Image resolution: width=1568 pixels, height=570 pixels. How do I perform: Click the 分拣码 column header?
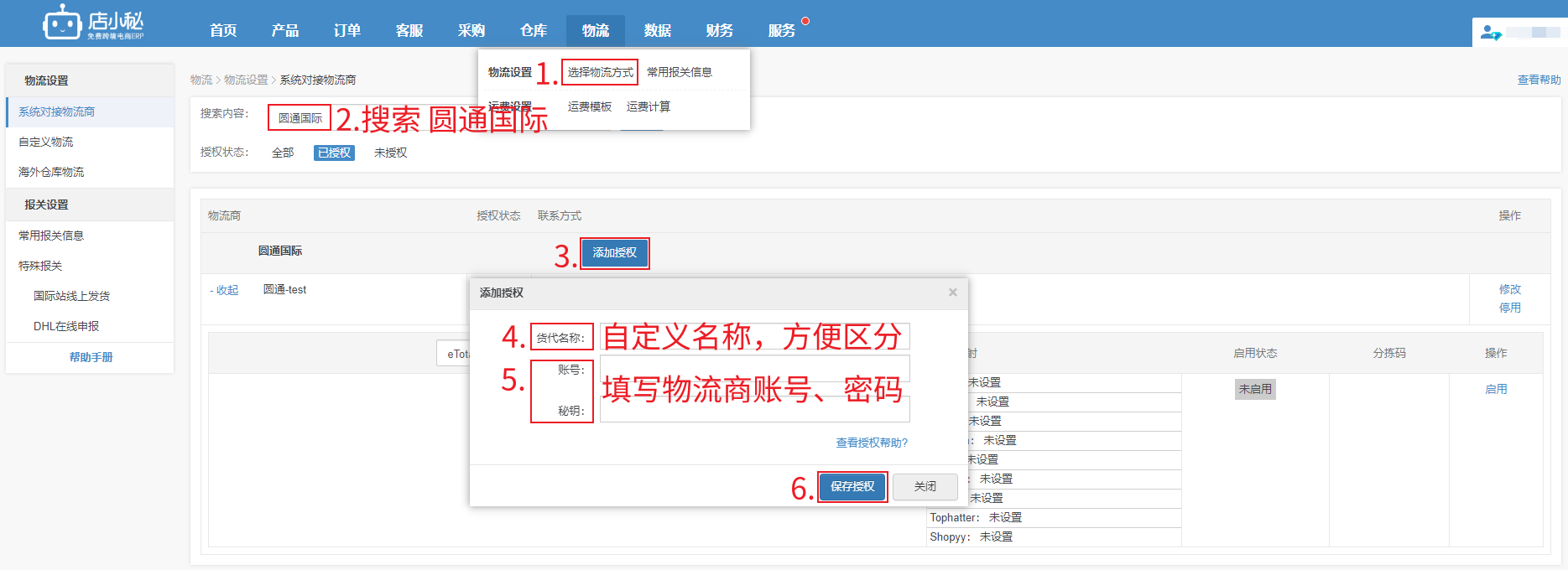coord(1389,353)
